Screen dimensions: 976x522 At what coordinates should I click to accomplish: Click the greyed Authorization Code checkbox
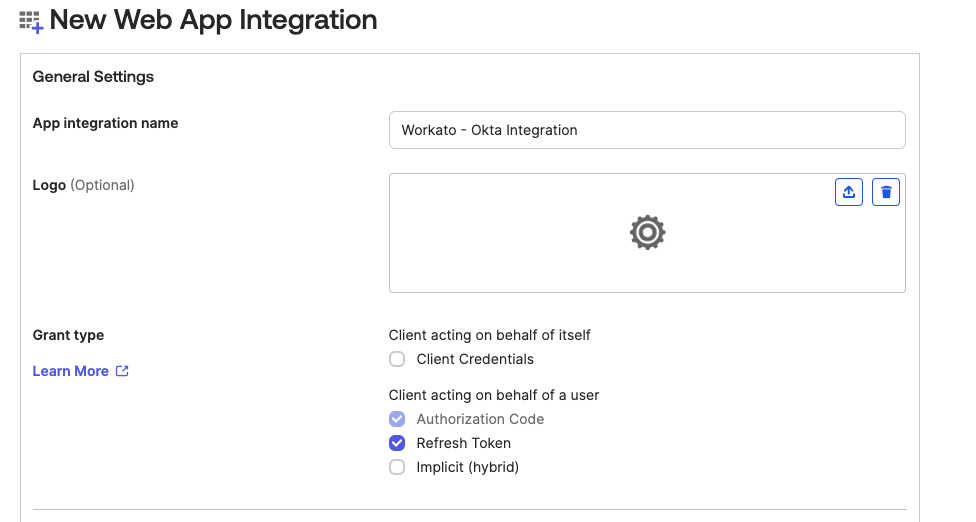(396, 419)
